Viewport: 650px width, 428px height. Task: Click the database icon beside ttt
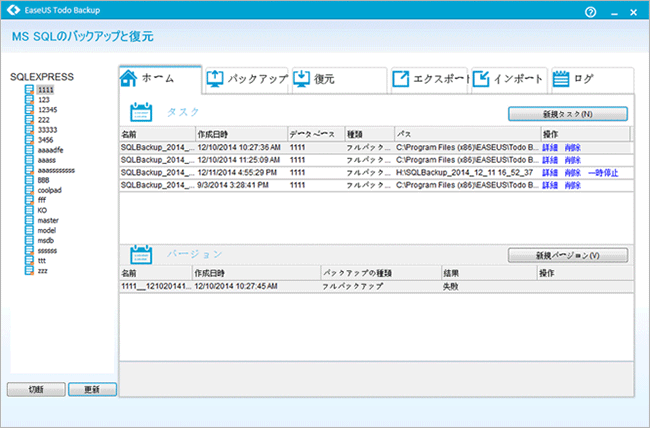click(29, 260)
